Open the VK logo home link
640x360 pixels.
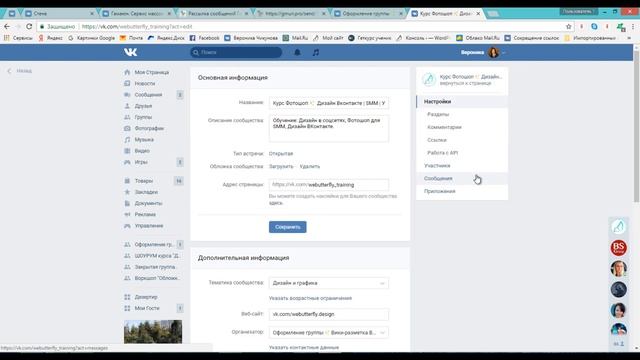(131, 52)
